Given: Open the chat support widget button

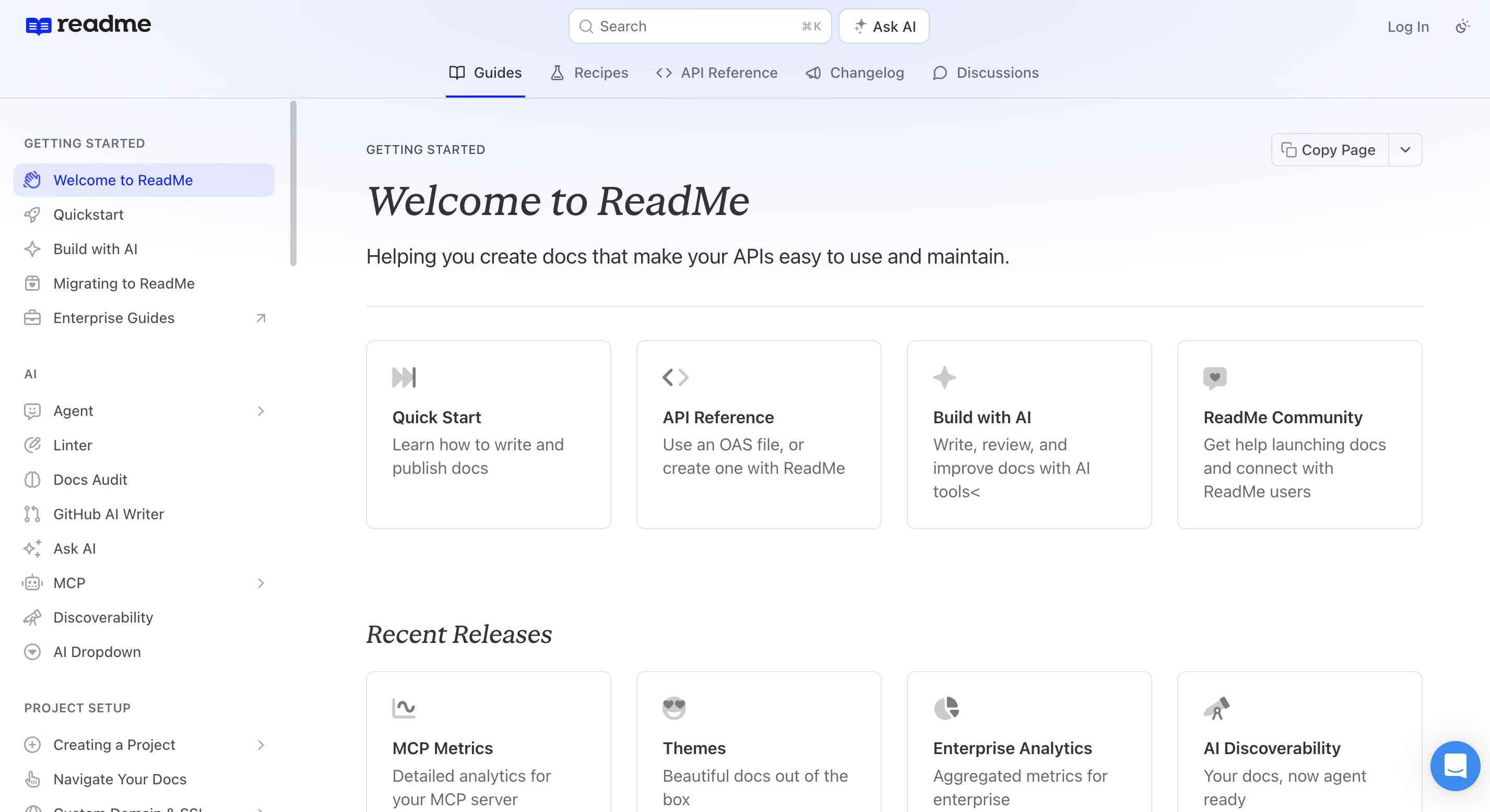Looking at the screenshot, I should pyautogui.click(x=1454, y=766).
